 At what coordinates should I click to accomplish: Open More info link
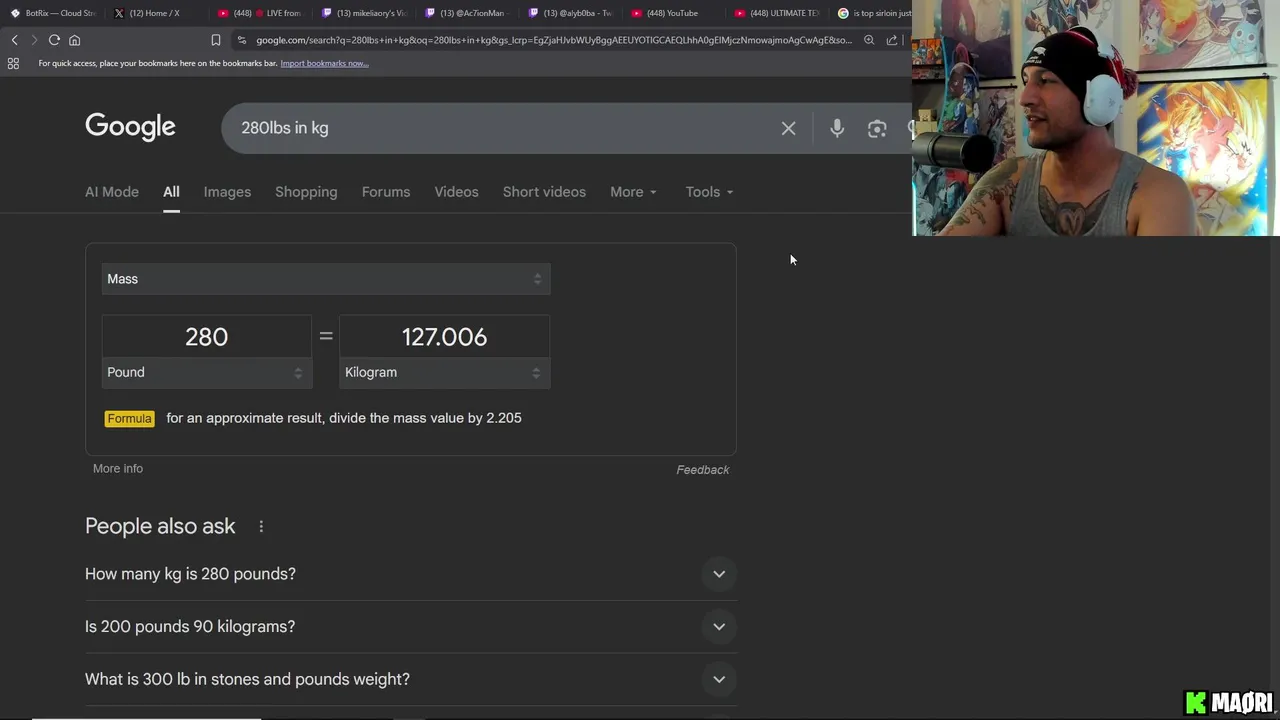pyautogui.click(x=118, y=468)
